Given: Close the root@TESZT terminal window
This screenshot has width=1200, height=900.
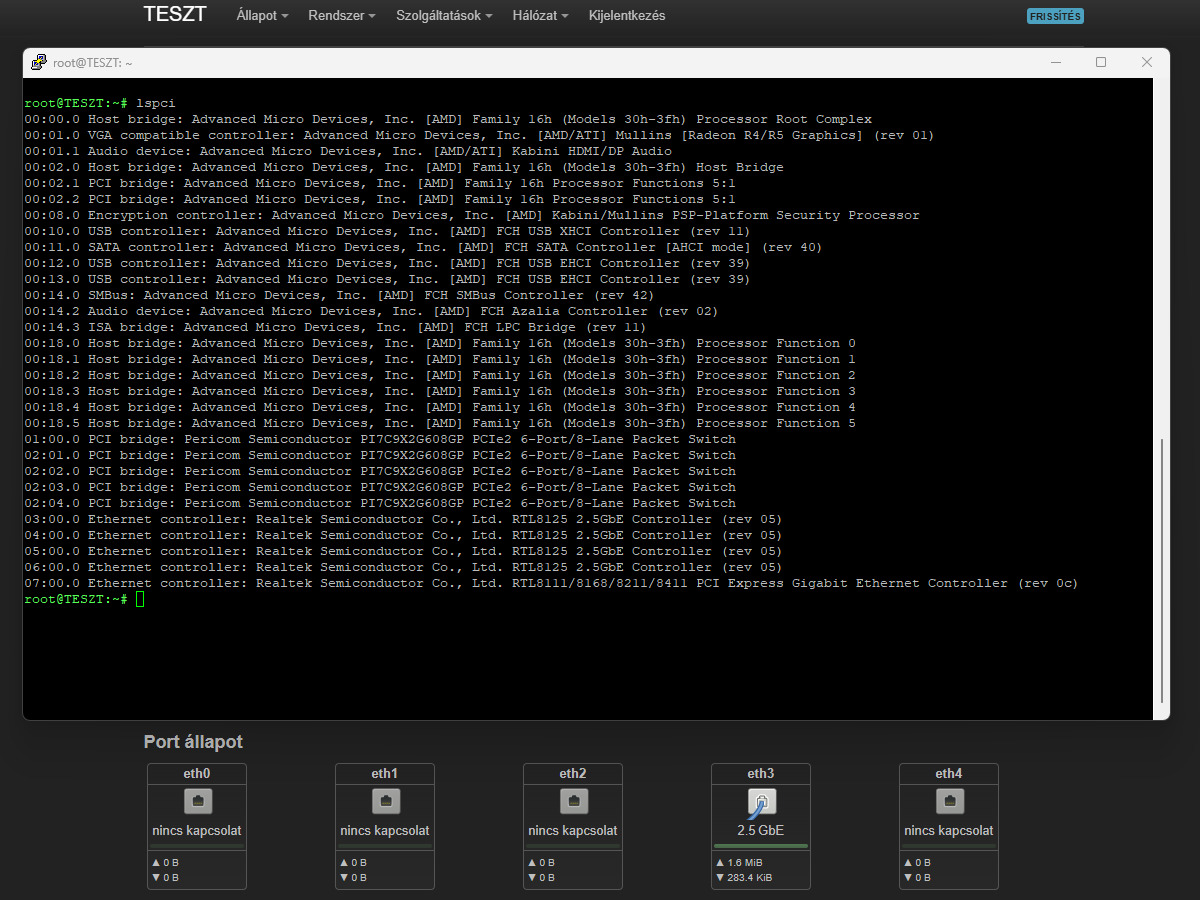Looking at the screenshot, I should 1147,62.
